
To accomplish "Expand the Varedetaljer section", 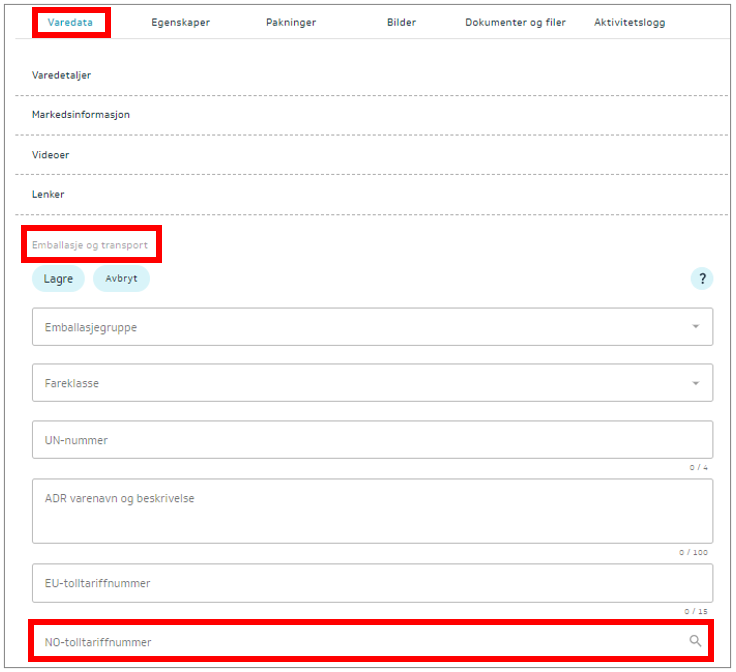I will (x=62, y=75).
